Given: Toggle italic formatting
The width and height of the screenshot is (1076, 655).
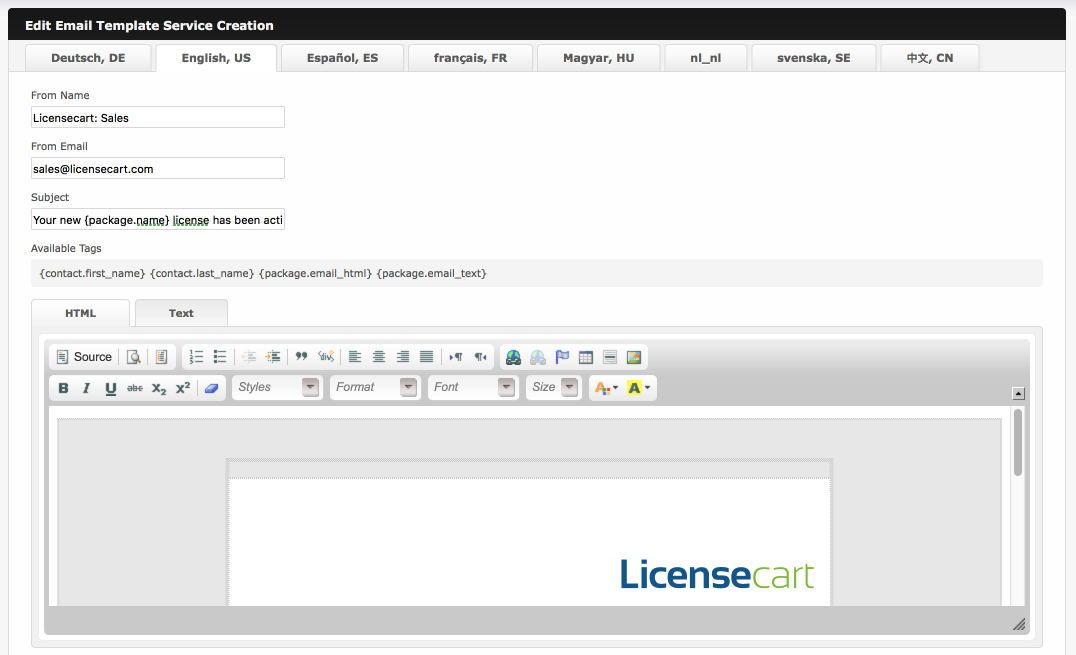Looking at the screenshot, I should point(86,388).
